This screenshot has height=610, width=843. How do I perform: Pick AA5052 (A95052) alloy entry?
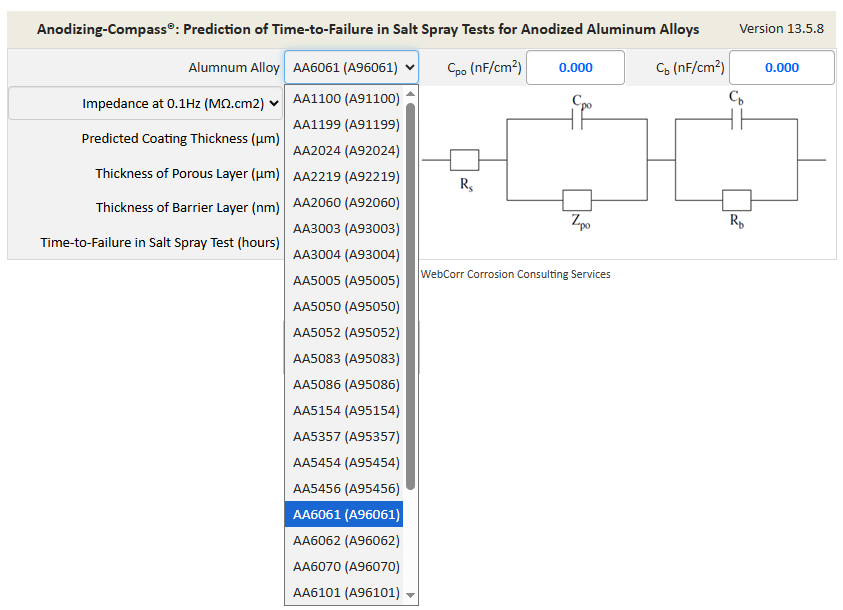tap(345, 332)
